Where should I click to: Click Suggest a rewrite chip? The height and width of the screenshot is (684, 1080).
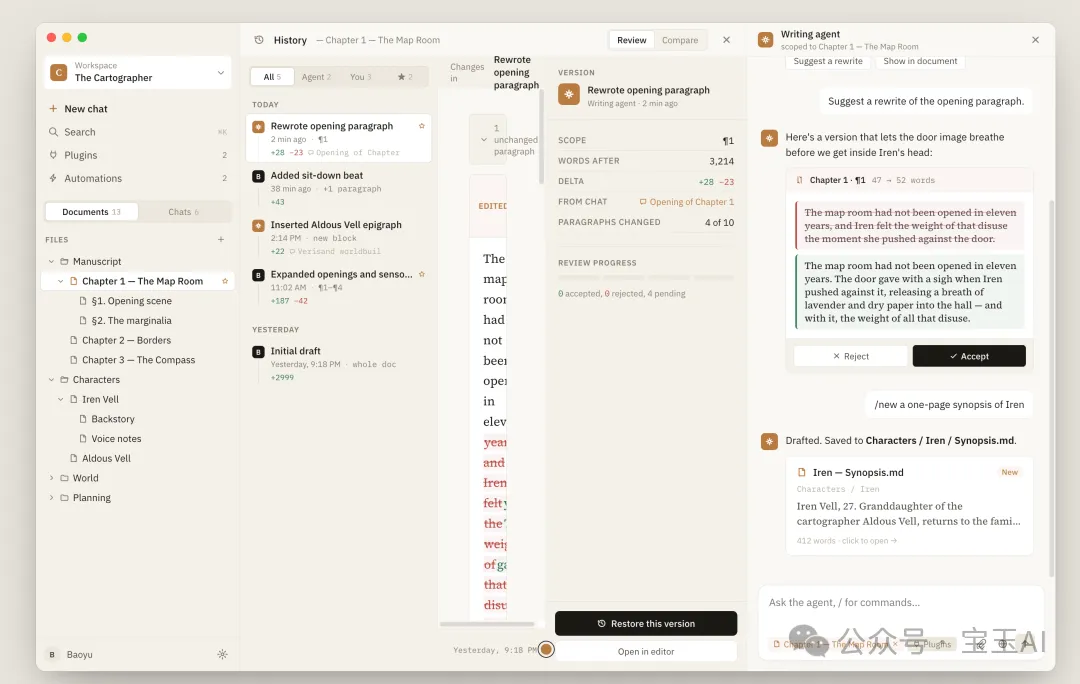pos(828,61)
